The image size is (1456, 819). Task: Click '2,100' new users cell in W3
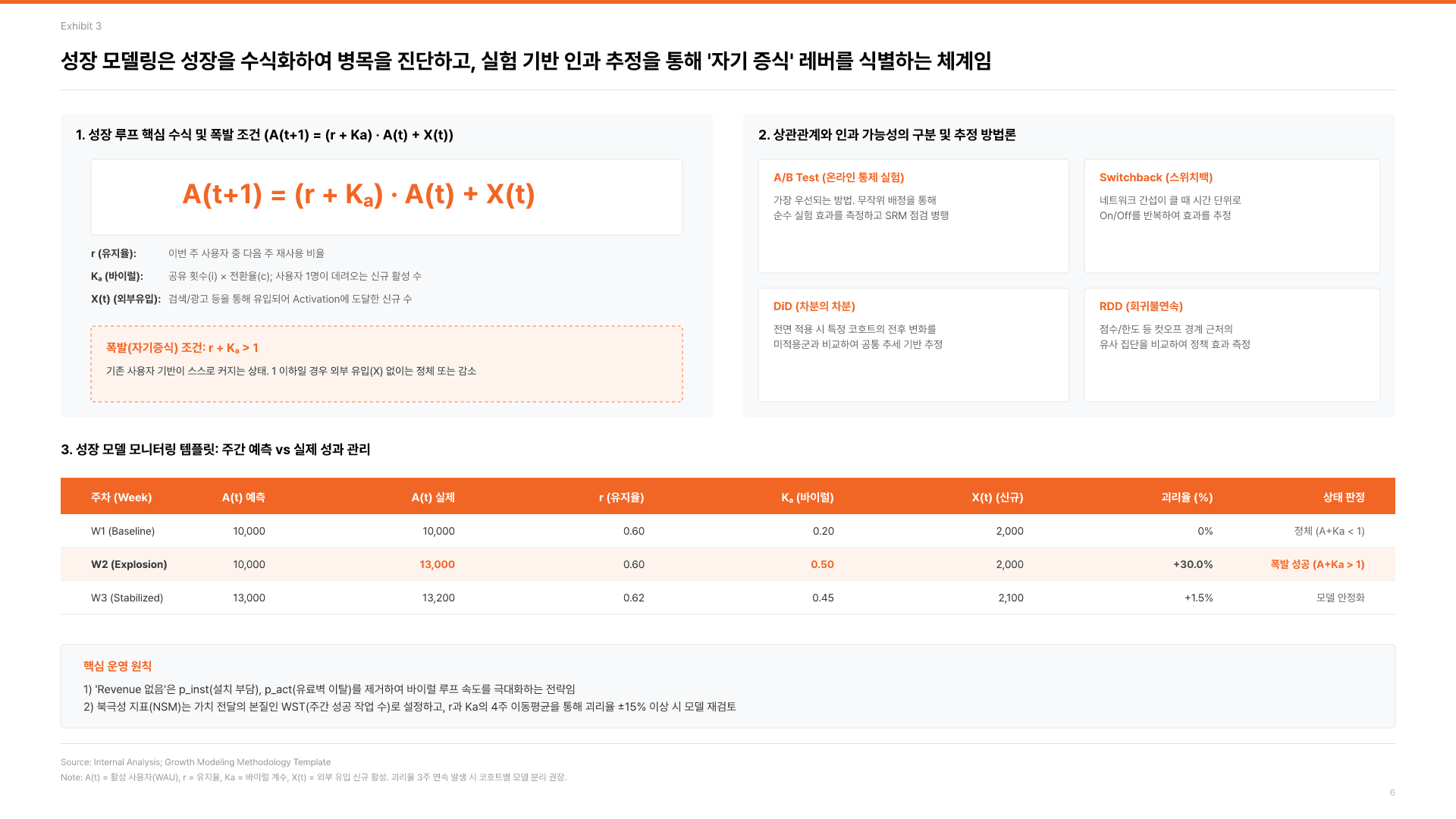(x=1011, y=598)
